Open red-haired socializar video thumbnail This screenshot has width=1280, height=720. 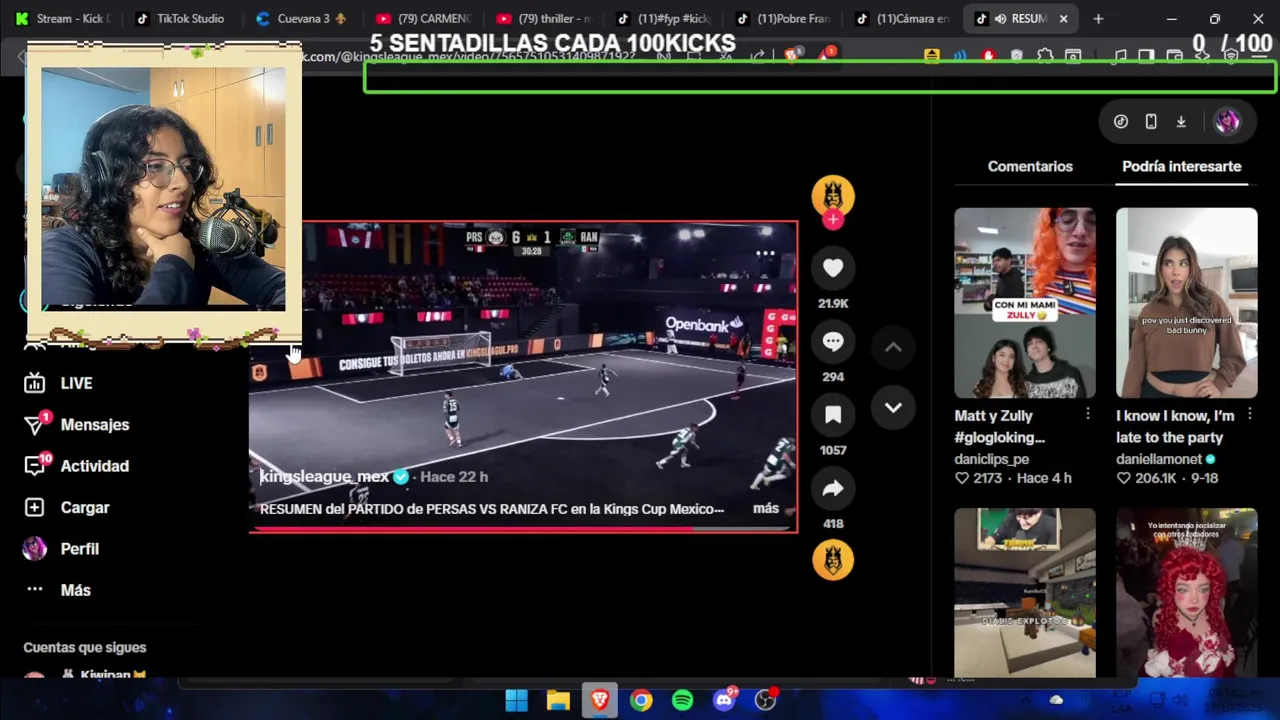(x=1186, y=593)
